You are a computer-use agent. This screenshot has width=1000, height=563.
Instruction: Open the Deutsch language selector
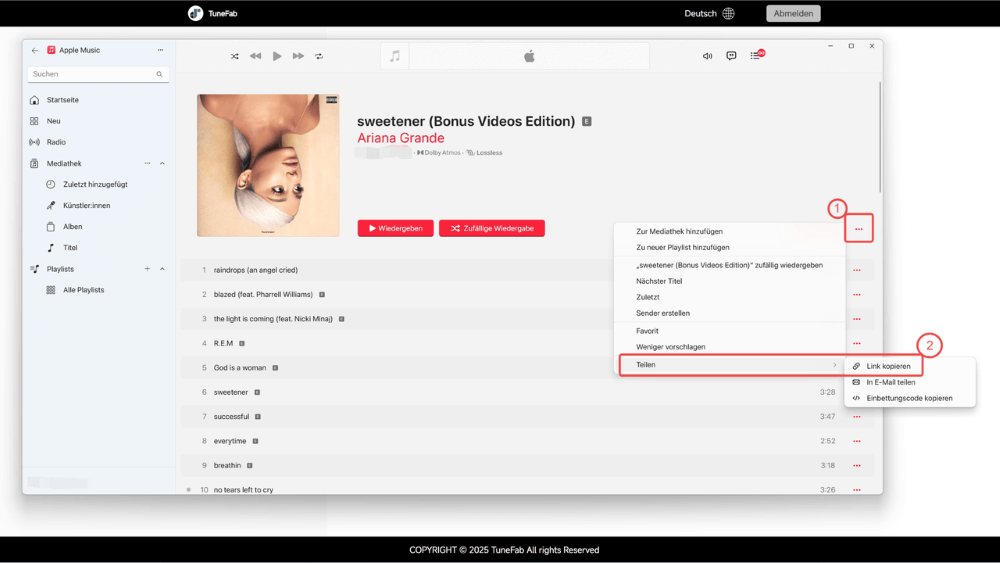click(700, 13)
